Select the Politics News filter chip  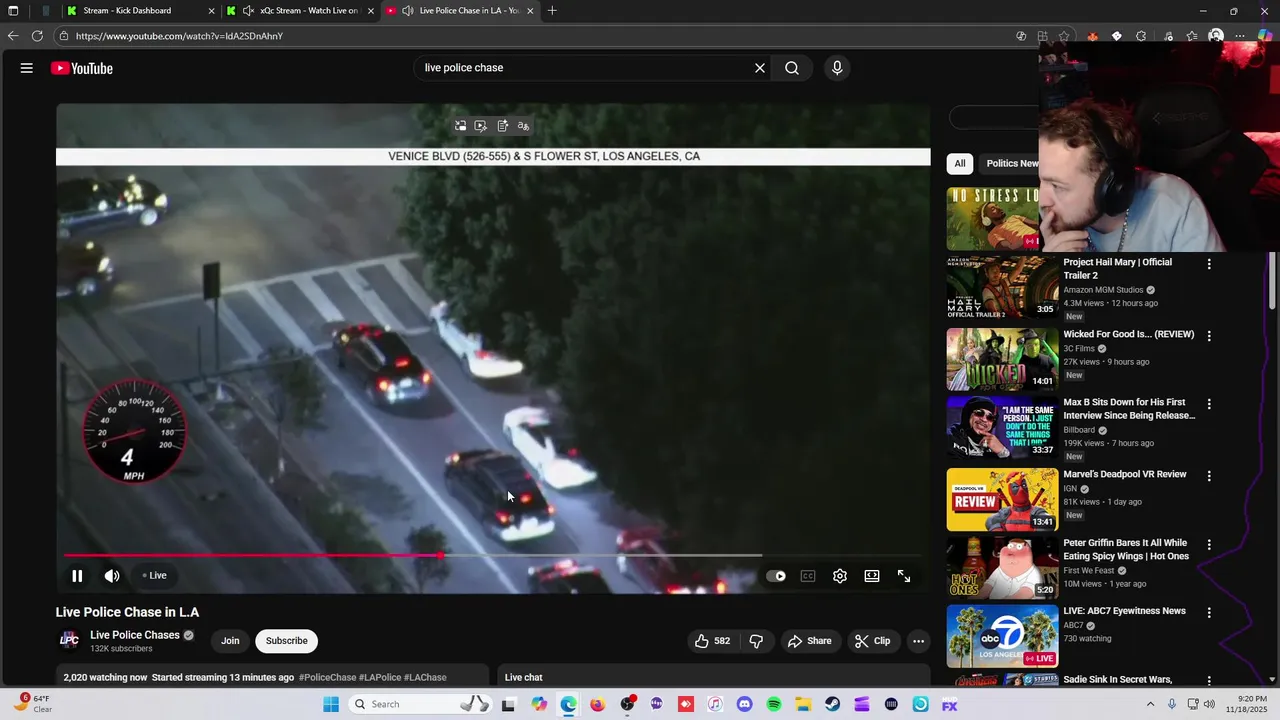pyautogui.click(x=1011, y=163)
